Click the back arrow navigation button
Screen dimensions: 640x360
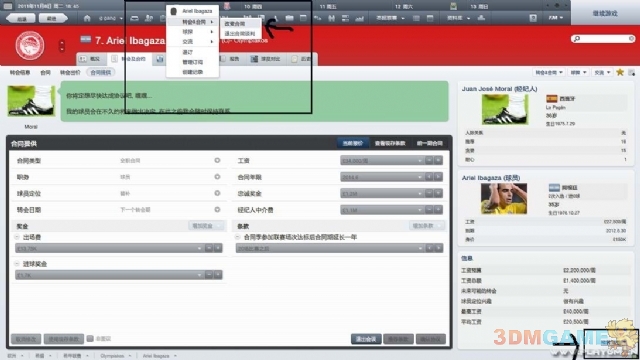(x=21, y=18)
